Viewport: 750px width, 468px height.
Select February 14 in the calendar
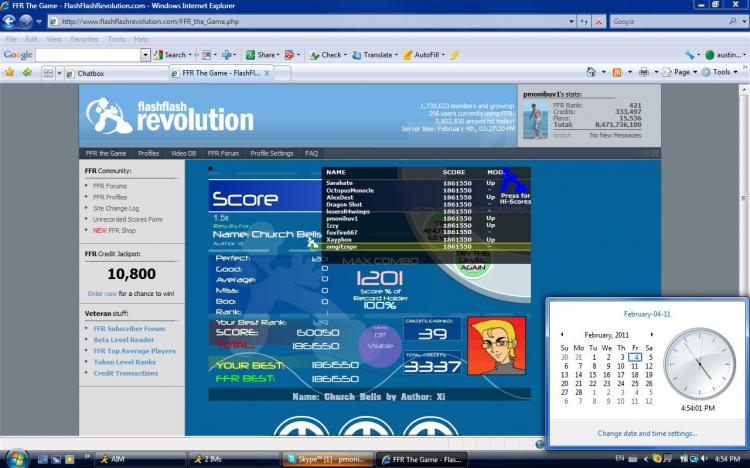pyautogui.click(x=578, y=375)
